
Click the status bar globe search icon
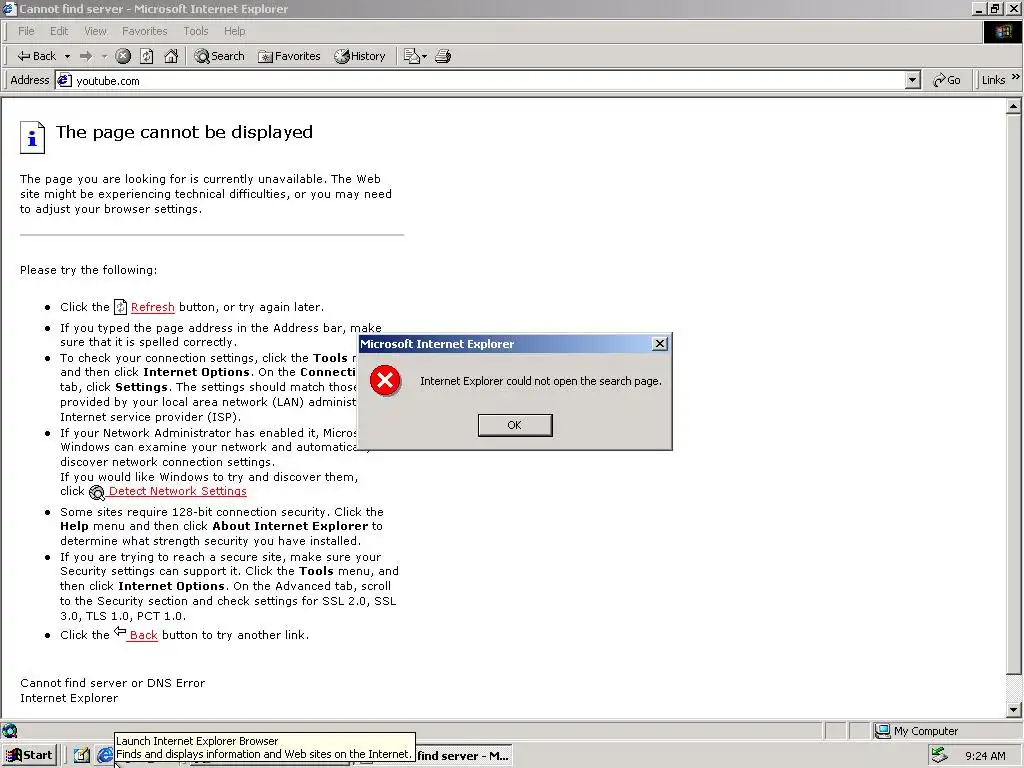(x=10, y=731)
